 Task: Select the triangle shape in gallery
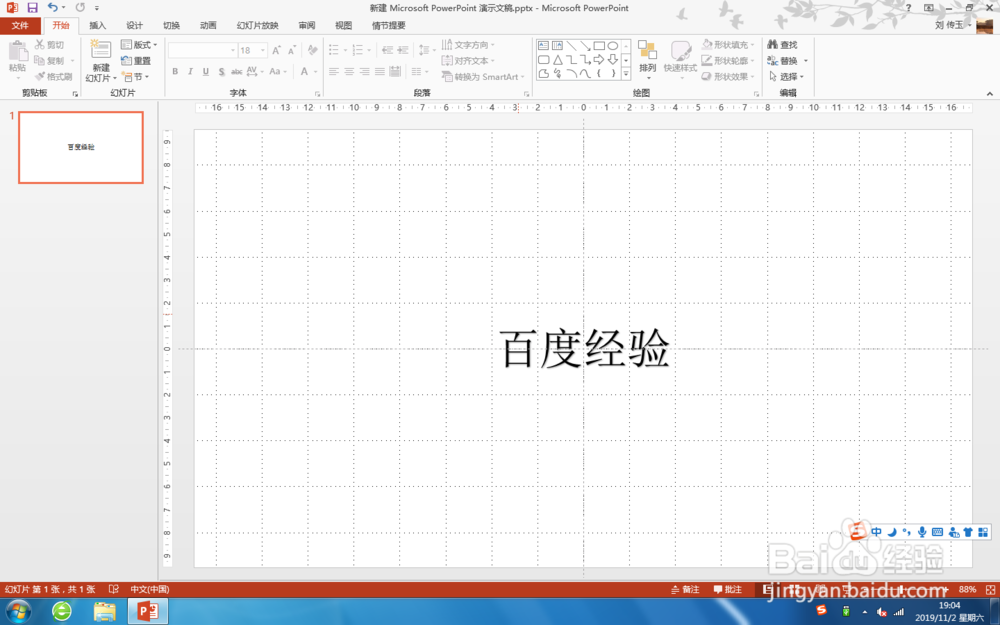(557, 59)
